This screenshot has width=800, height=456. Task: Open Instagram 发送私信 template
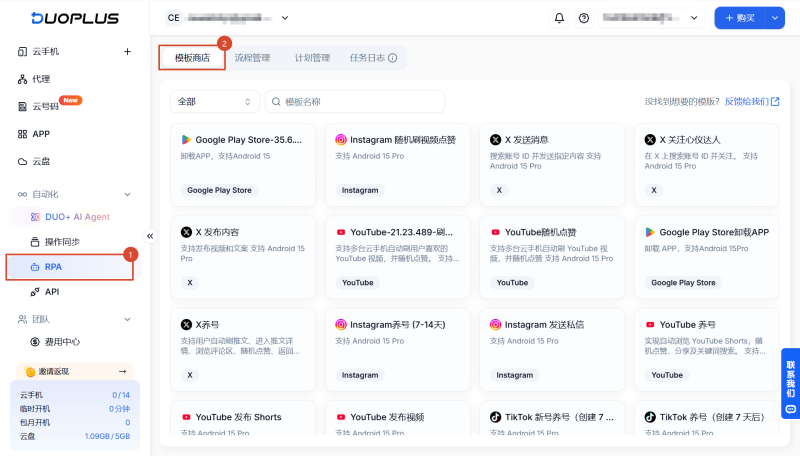(552, 349)
